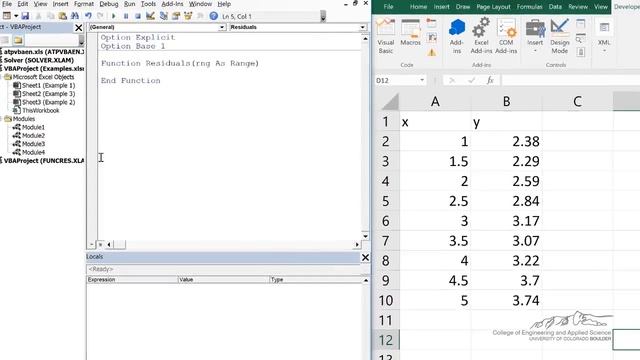
Task: Open Excel Add-ins gears icon
Action: [481, 36]
